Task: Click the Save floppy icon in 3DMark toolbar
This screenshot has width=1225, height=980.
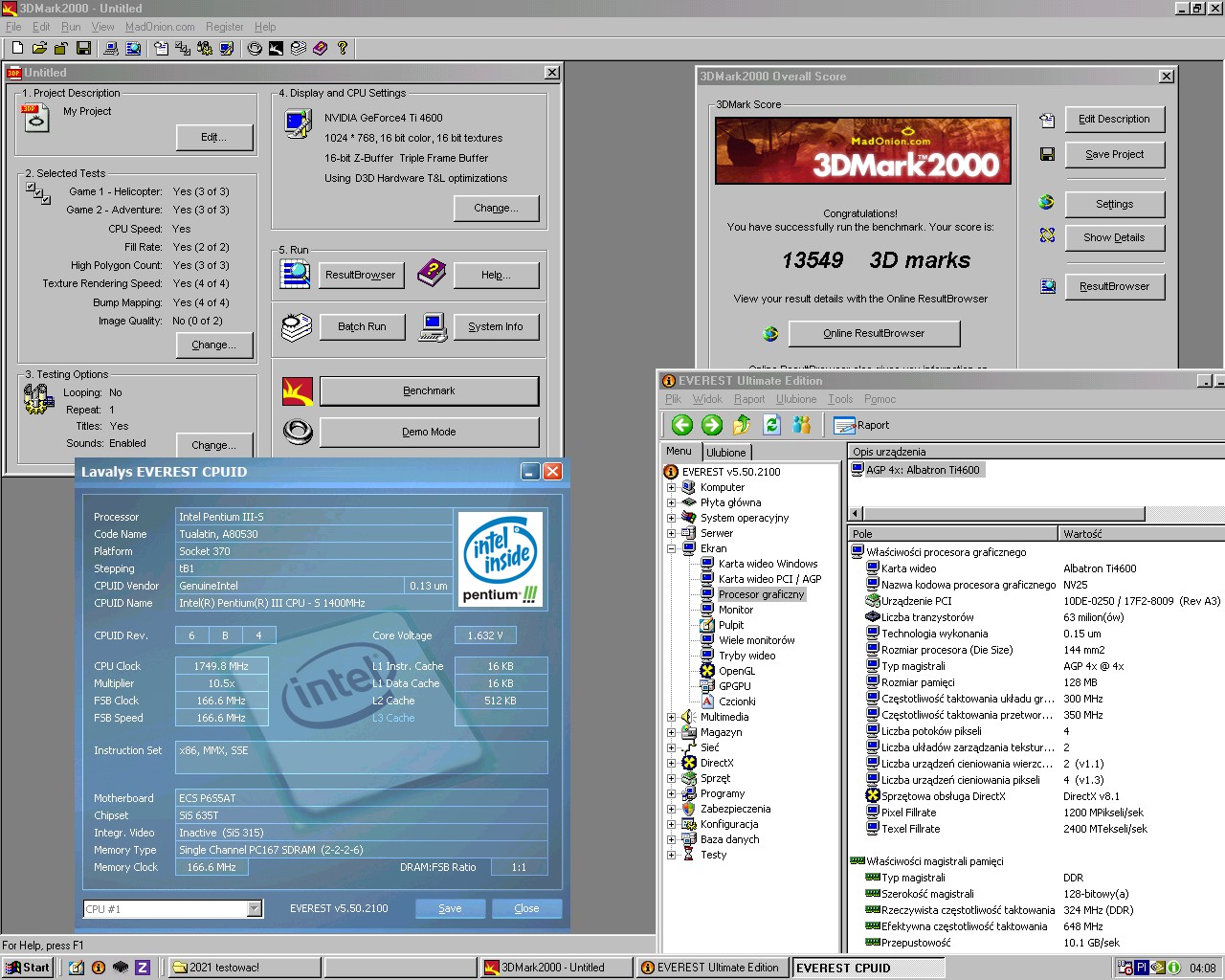Action: pos(83,48)
